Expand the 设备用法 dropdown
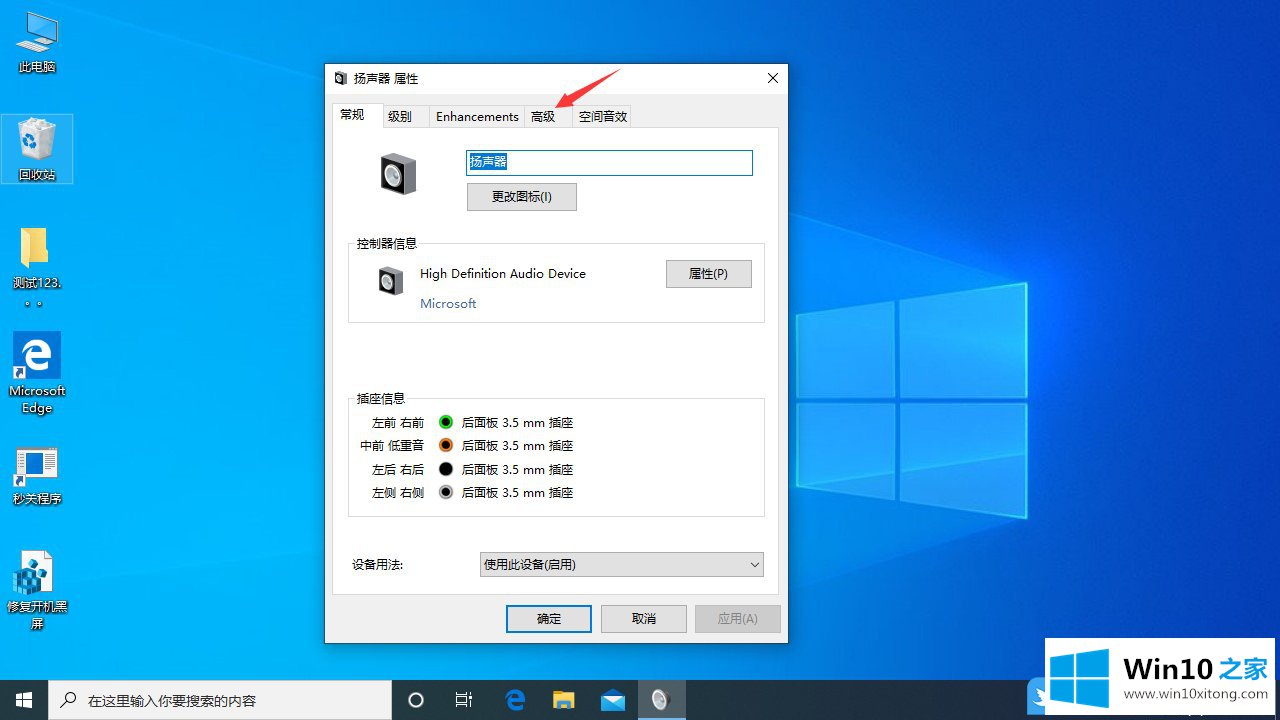The height and width of the screenshot is (720, 1280). (x=622, y=564)
